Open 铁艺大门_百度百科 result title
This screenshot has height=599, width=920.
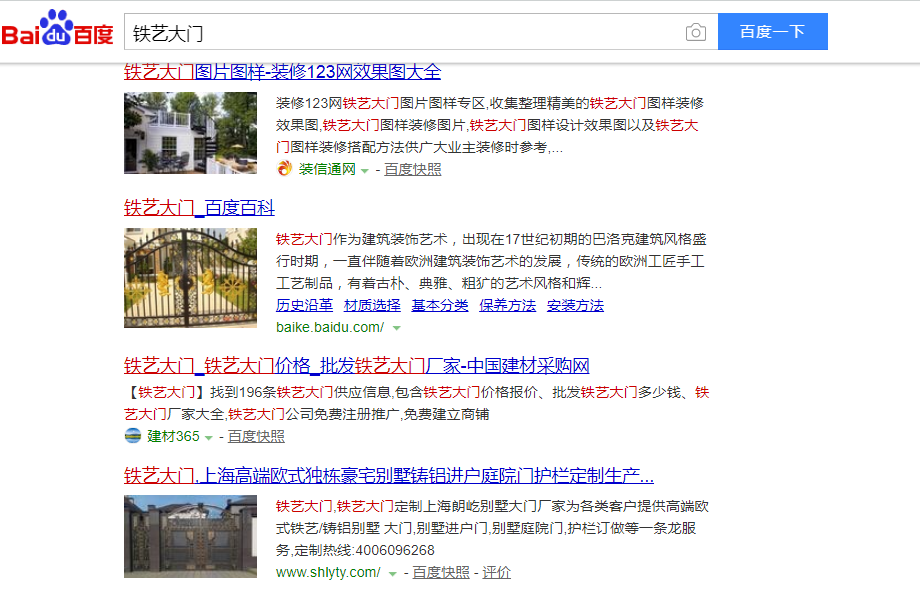click(199, 208)
